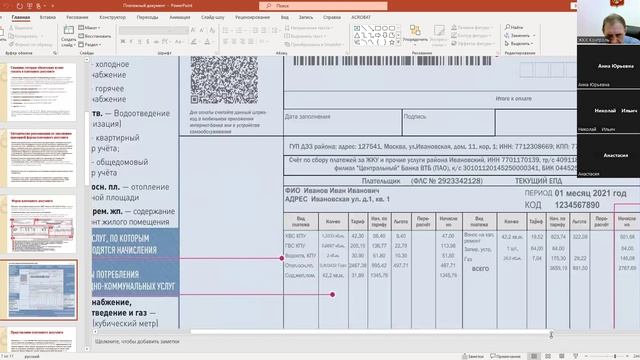Image resolution: width=640 pixels, height=360 pixels.
Task: Open the Вид tab
Action: pyautogui.click(x=284, y=17)
